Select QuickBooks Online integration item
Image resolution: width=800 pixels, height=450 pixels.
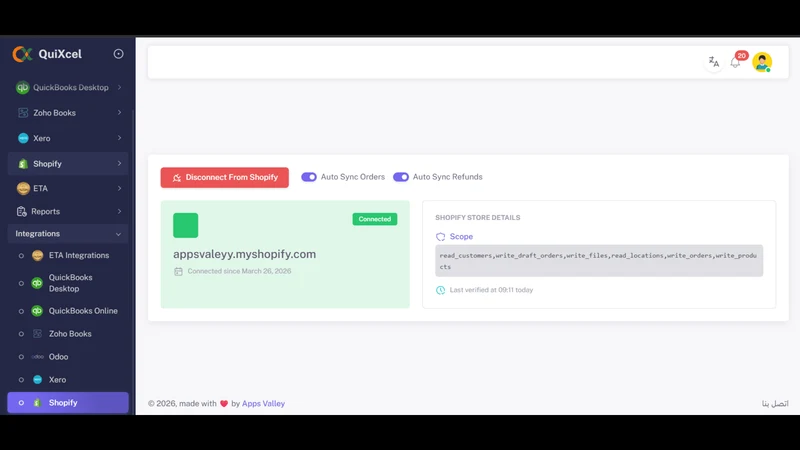pos(68,311)
